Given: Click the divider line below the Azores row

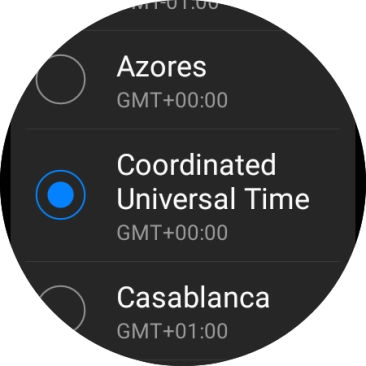Looking at the screenshot, I should pos(183,129).
